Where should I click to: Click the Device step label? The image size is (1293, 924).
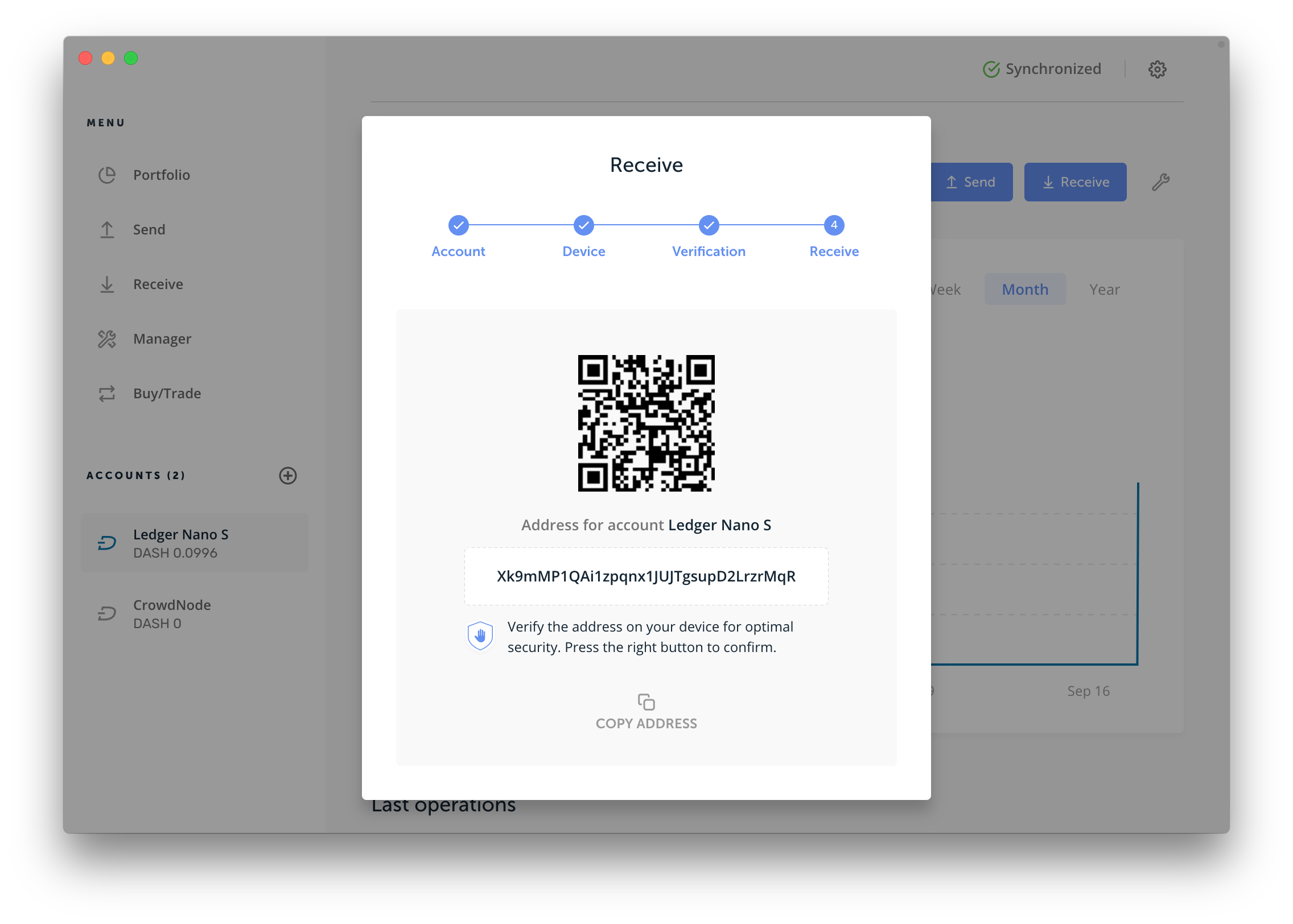[583, 251]
